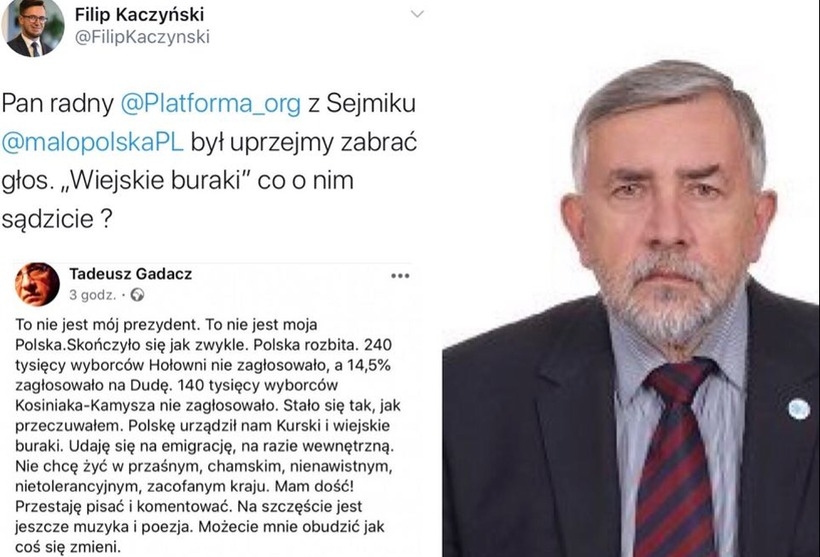Open the @FilipKaczynski handle
Image resolution: width=820 pixels, height=557 pixels.
click(142, 37)
